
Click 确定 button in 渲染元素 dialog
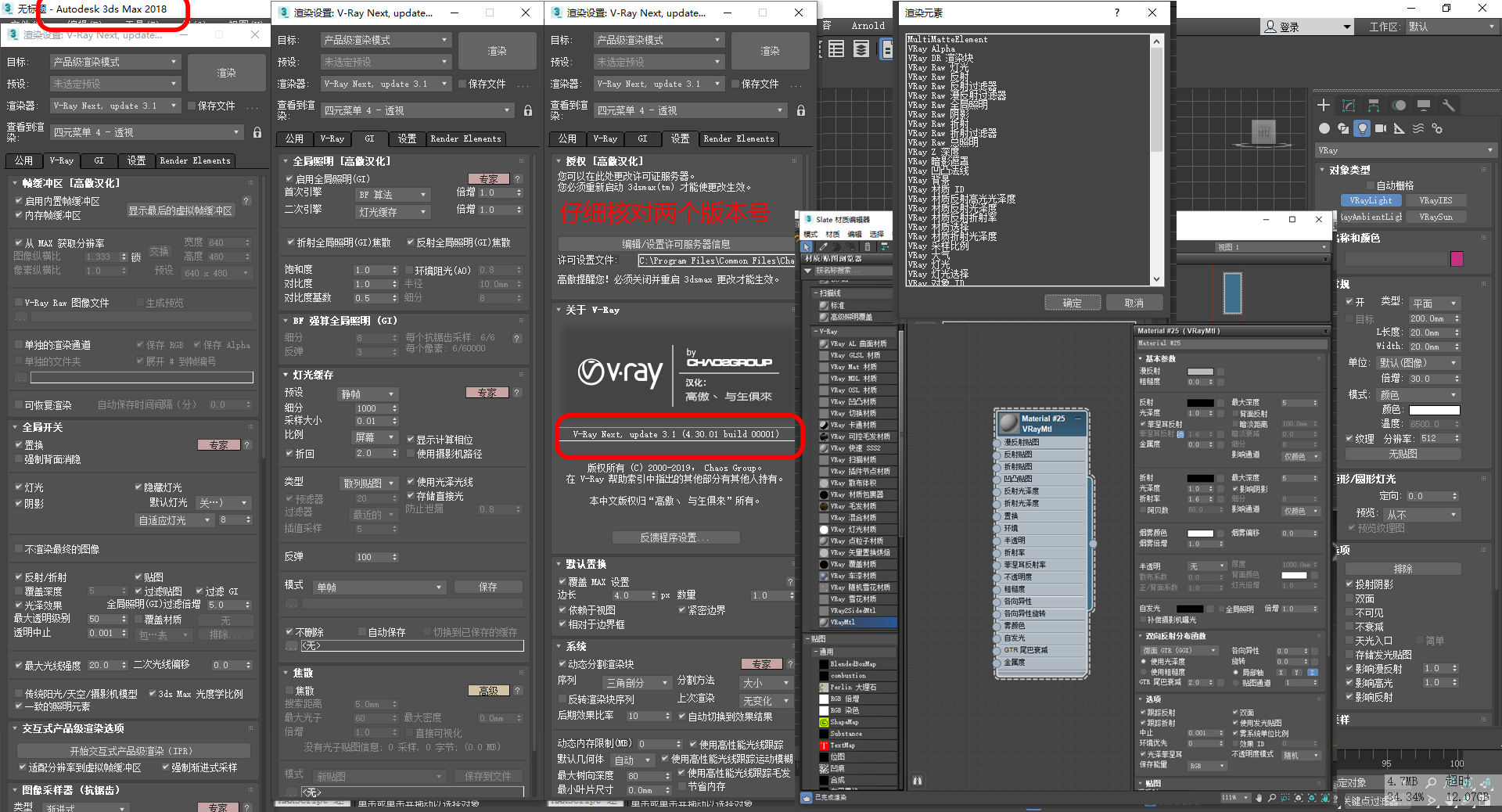pyautogui.click(x=1072, y=303)
